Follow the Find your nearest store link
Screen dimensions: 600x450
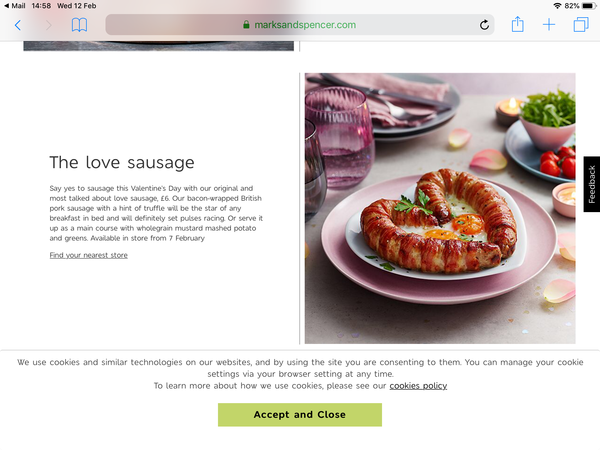click(88, 255)
